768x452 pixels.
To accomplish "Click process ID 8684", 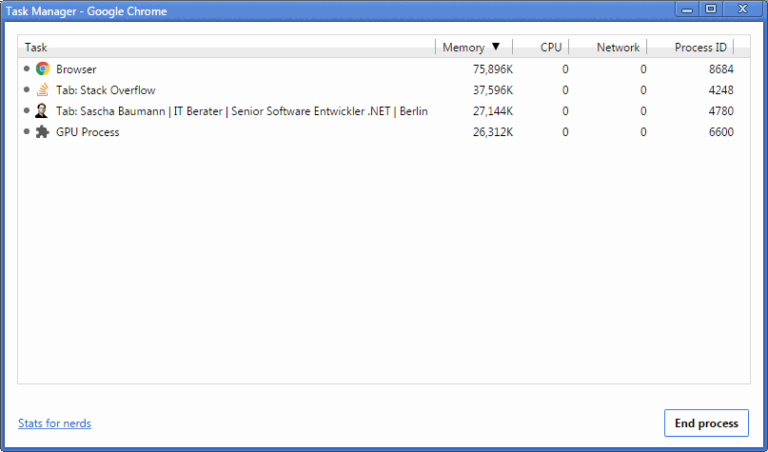I will point(721,69).
